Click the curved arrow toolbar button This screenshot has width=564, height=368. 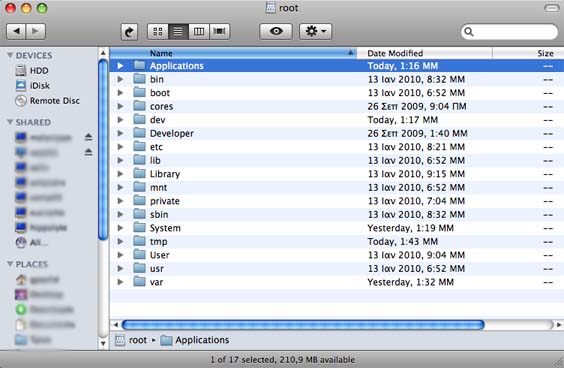(129, 32)
